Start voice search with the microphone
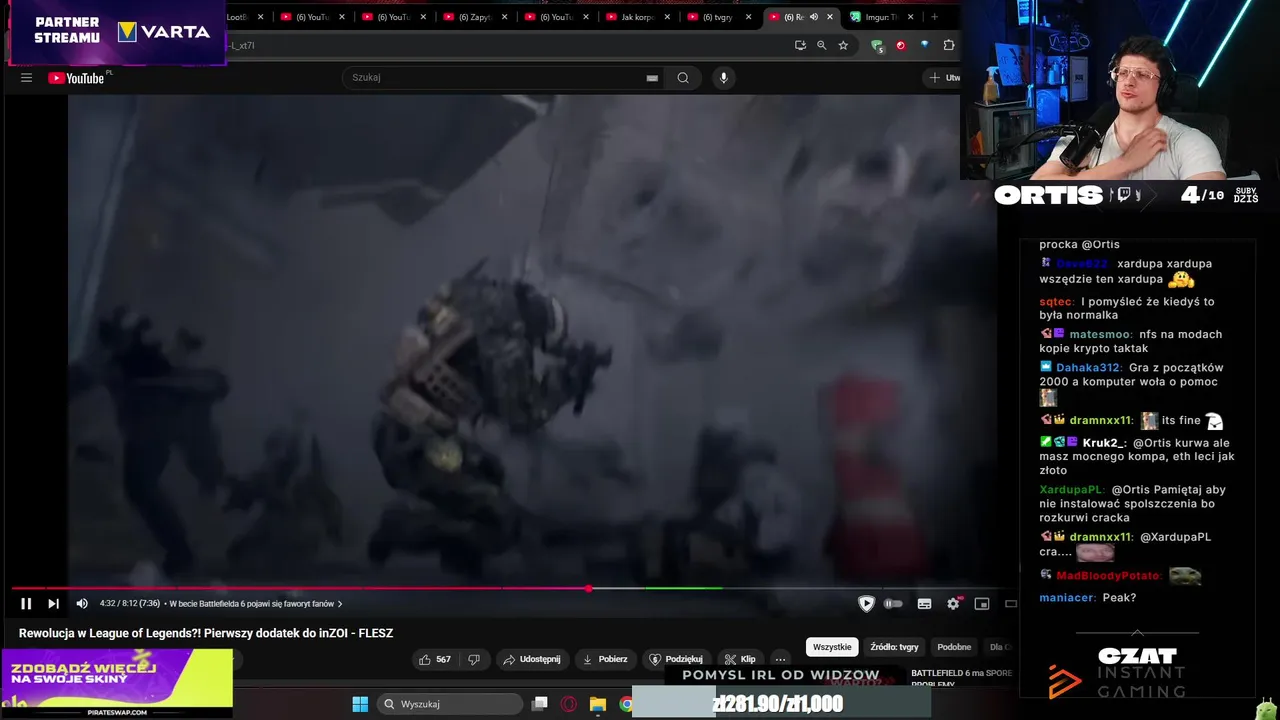1280x720 pixels. tap(724, 77)
